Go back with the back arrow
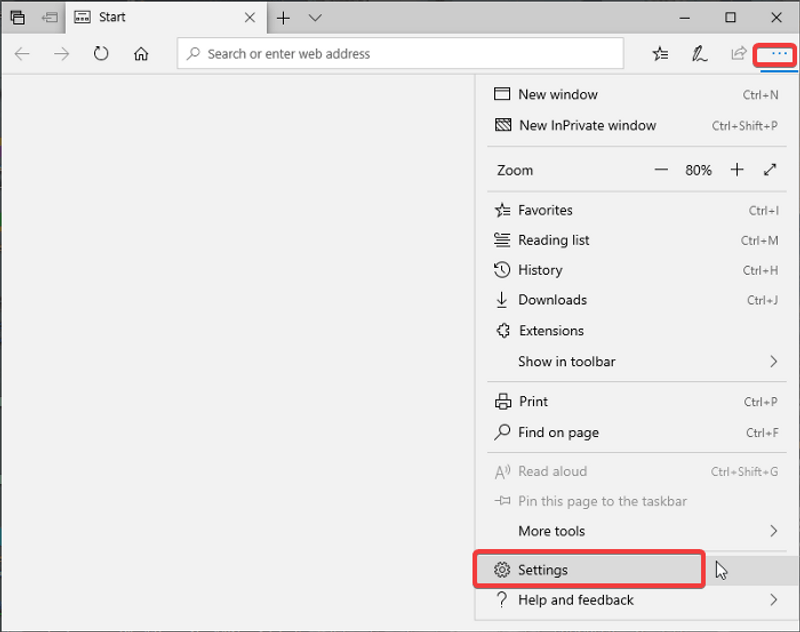The height and width of the screenshot is (632, 800). tap(22, 54)
